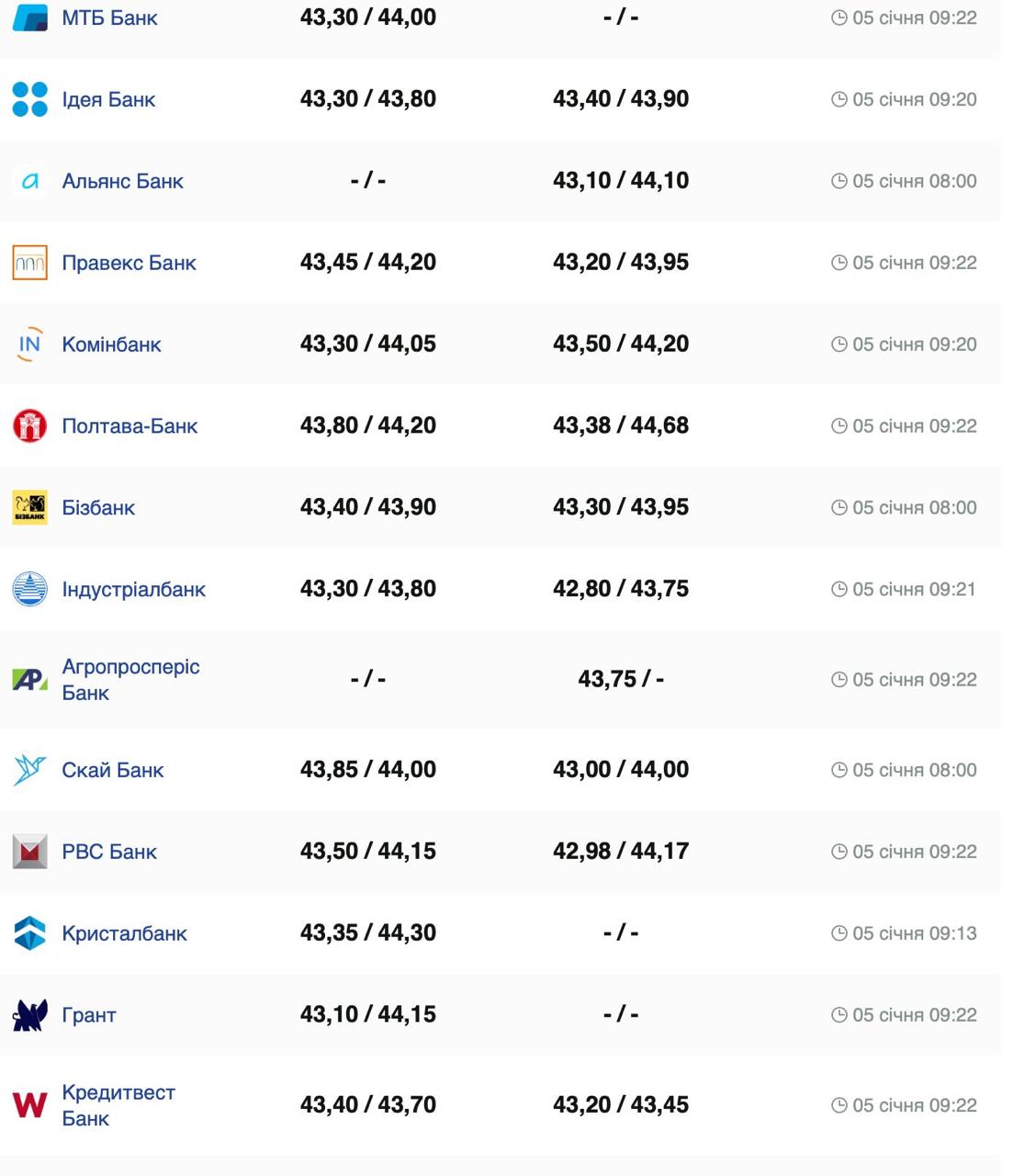The width and height of the screenshot is (1013, 1176).
Task: Click the Індустріалбанк blue round logo
Action: click(x=29, y=589)
